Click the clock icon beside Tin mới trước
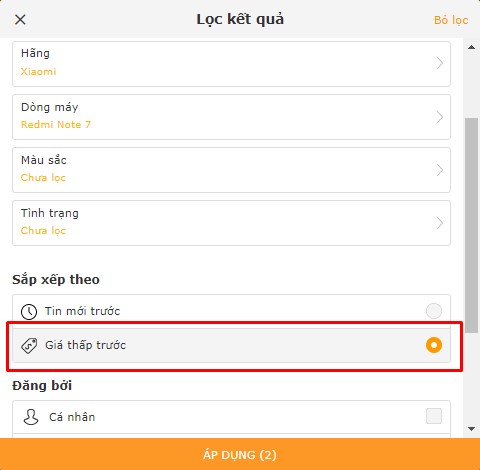 point(29,312)
